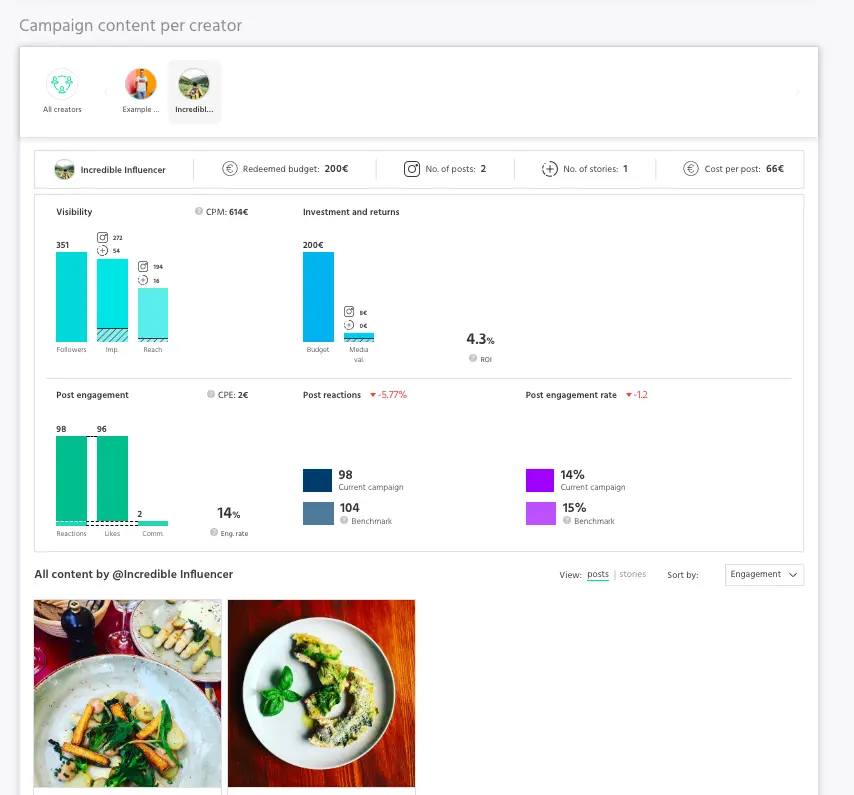Select the Incredible Influencer avatar tab

(194, 84)
